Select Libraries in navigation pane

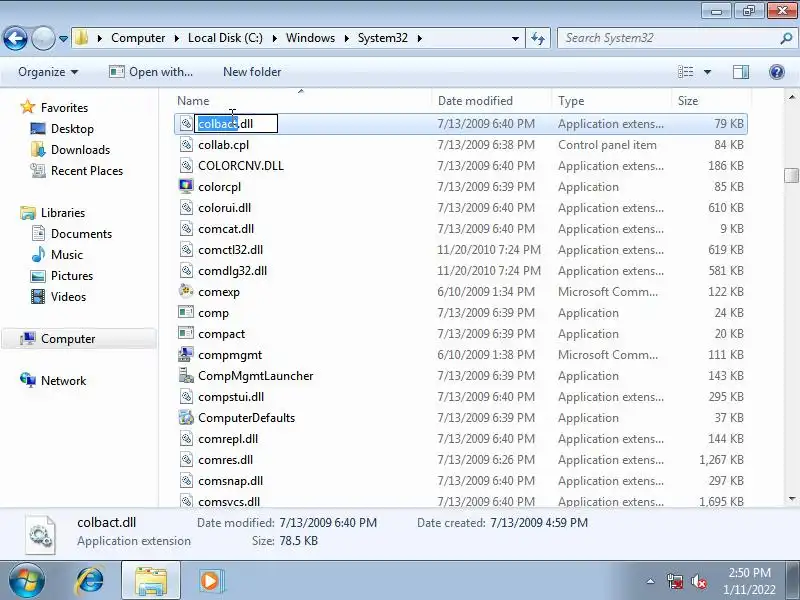point(63,212)
